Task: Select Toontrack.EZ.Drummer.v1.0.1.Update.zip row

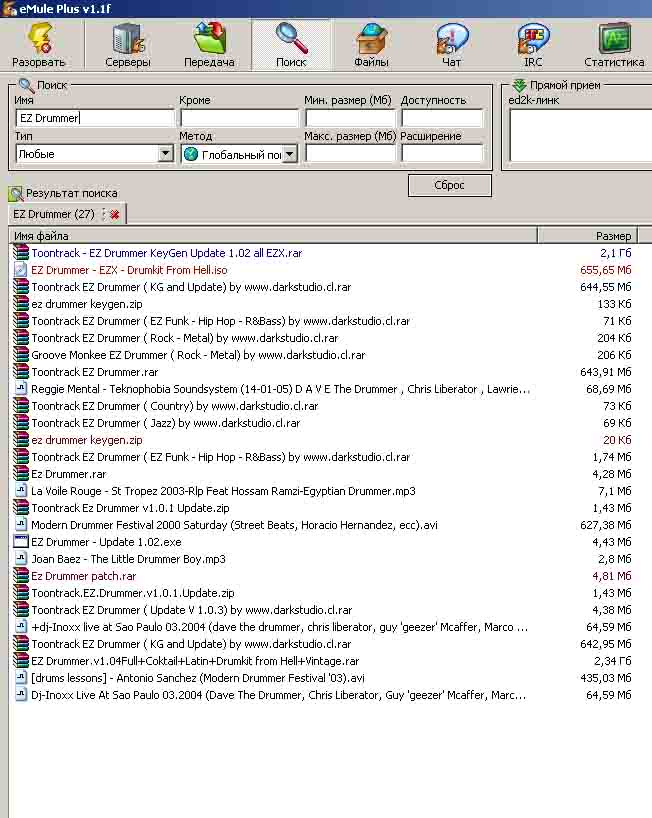Action: click(132, 593)
